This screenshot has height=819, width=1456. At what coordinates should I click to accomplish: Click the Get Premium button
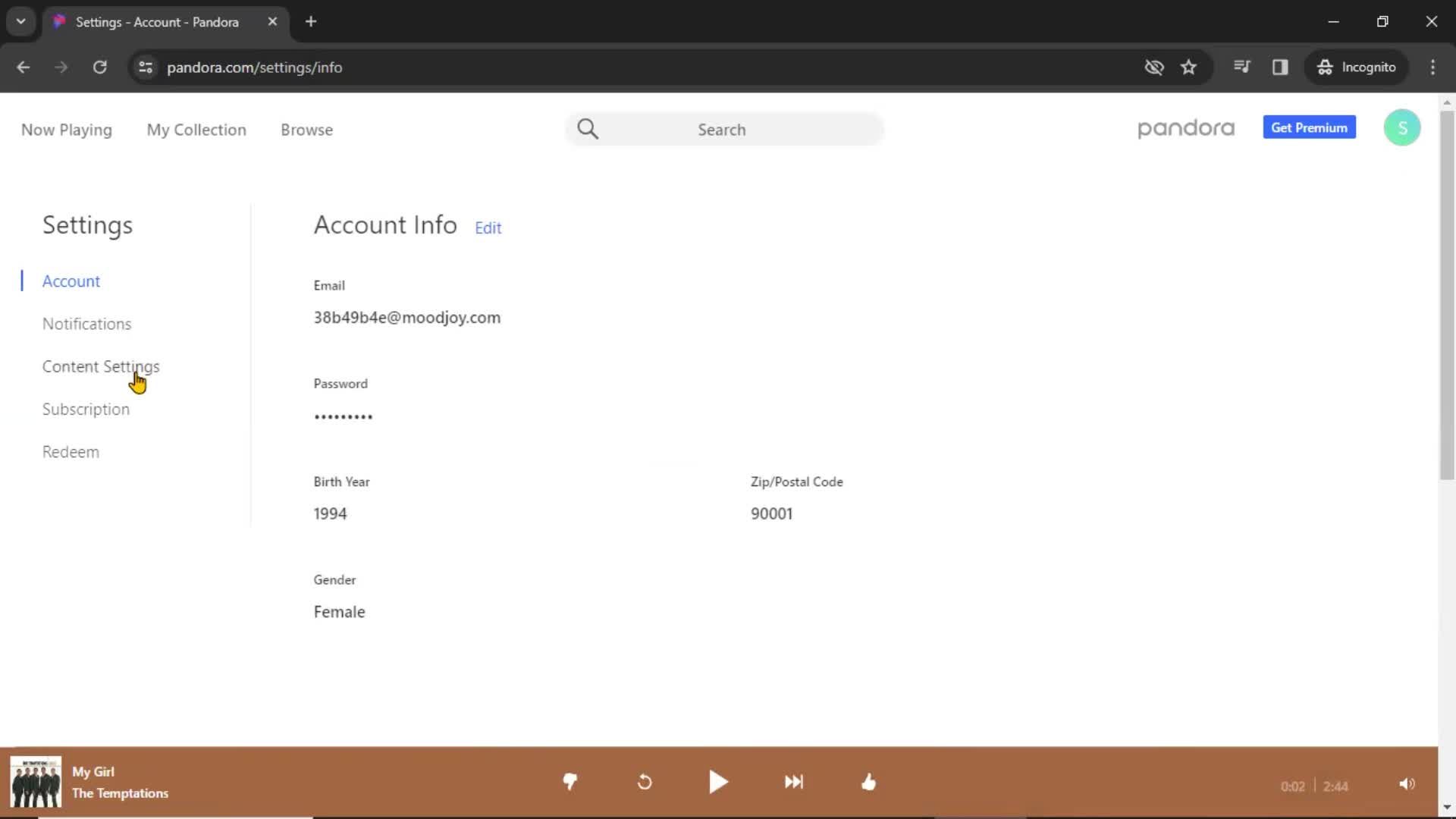(x=1309, y=127)
